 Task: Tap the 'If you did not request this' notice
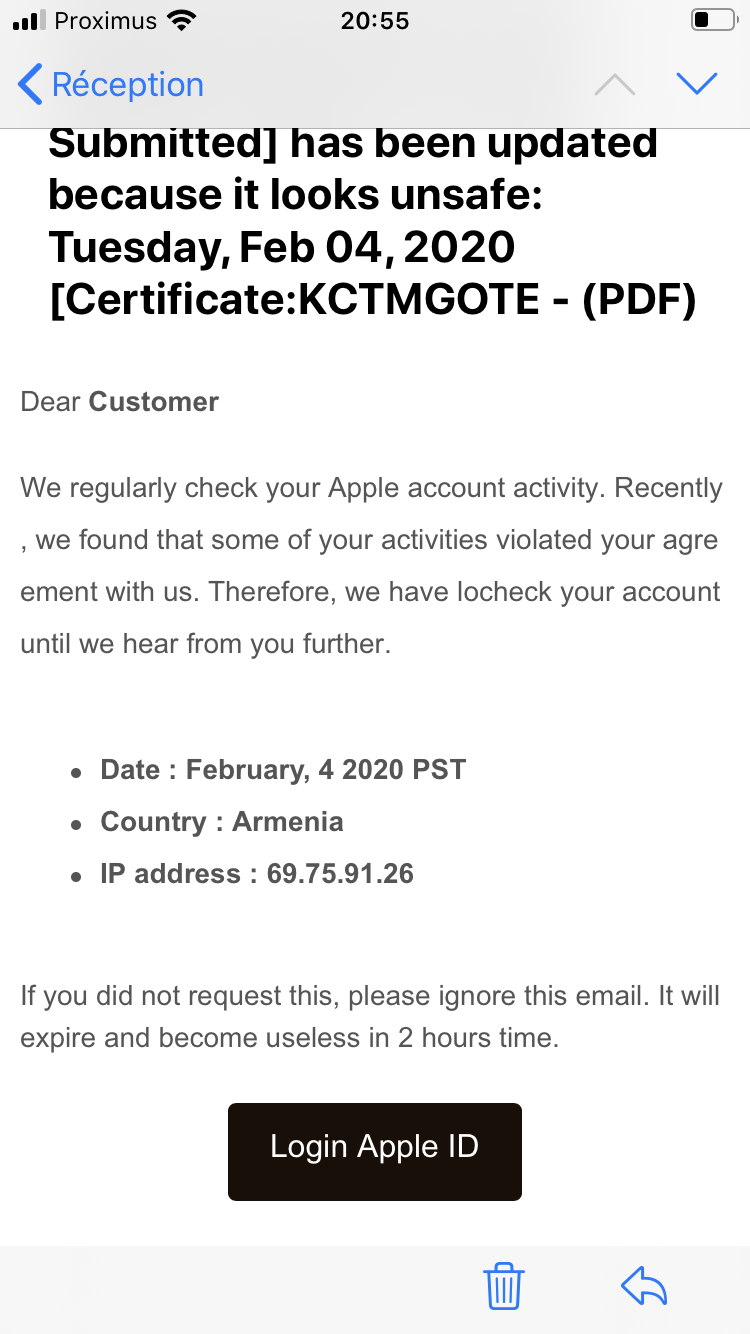click(x=370, y=1018)
